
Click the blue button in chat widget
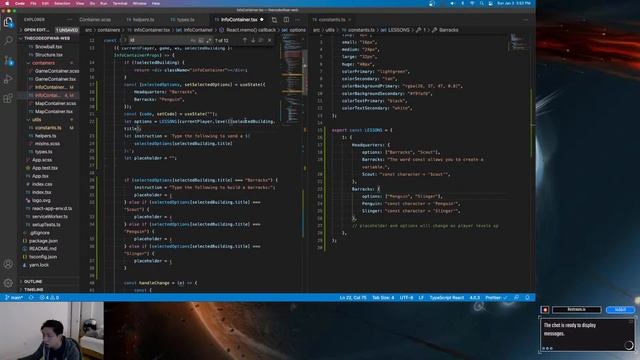coord(620,310)
